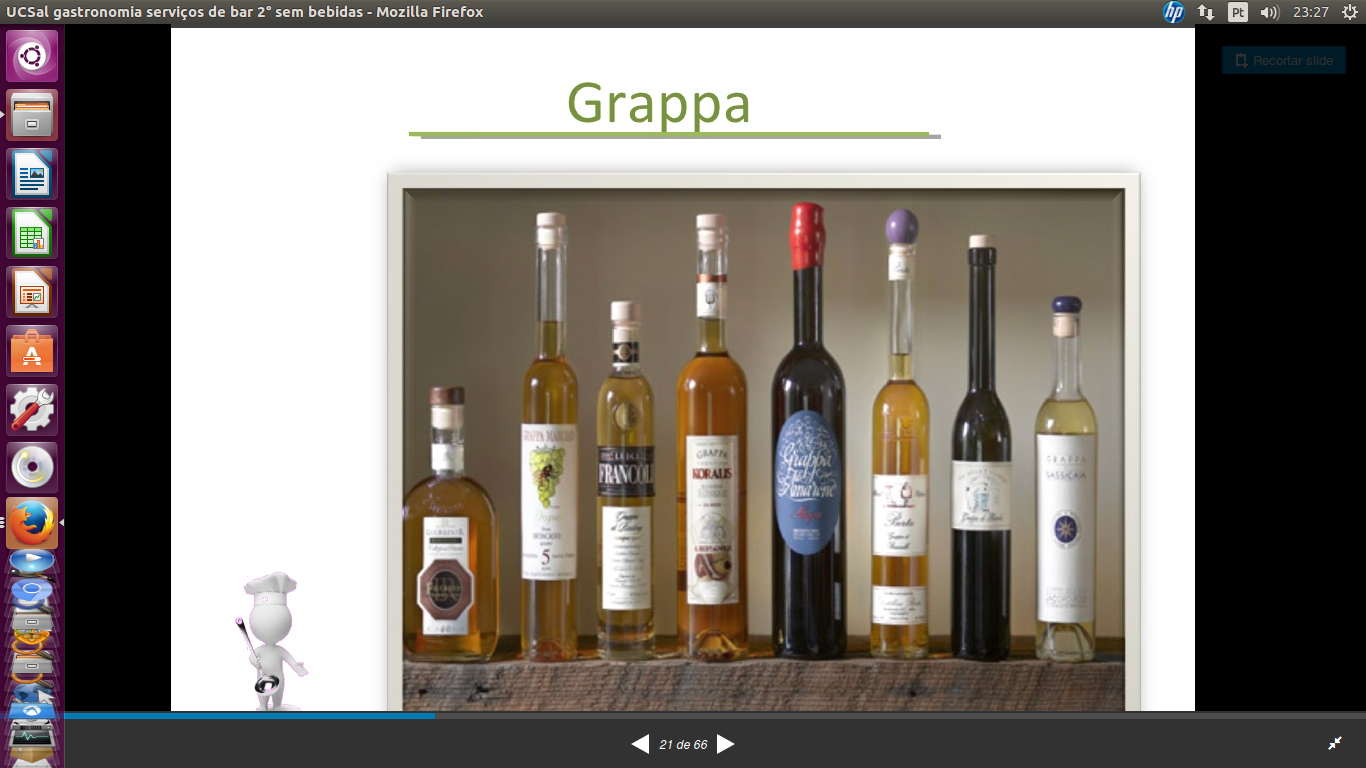Image resolution: width=1366 pixels, height=768 pixels.
Task: Exit fullscreen with the collapse arrows icon
Action: click(1334, 743)
